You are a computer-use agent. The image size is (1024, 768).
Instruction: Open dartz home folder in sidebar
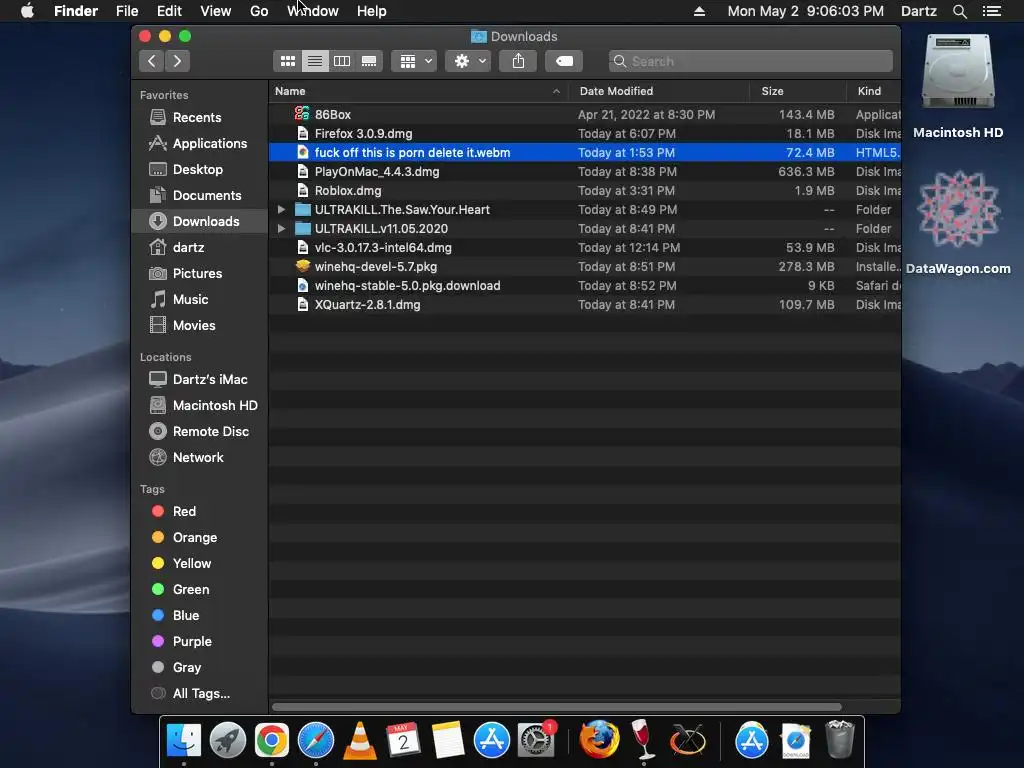199,248
